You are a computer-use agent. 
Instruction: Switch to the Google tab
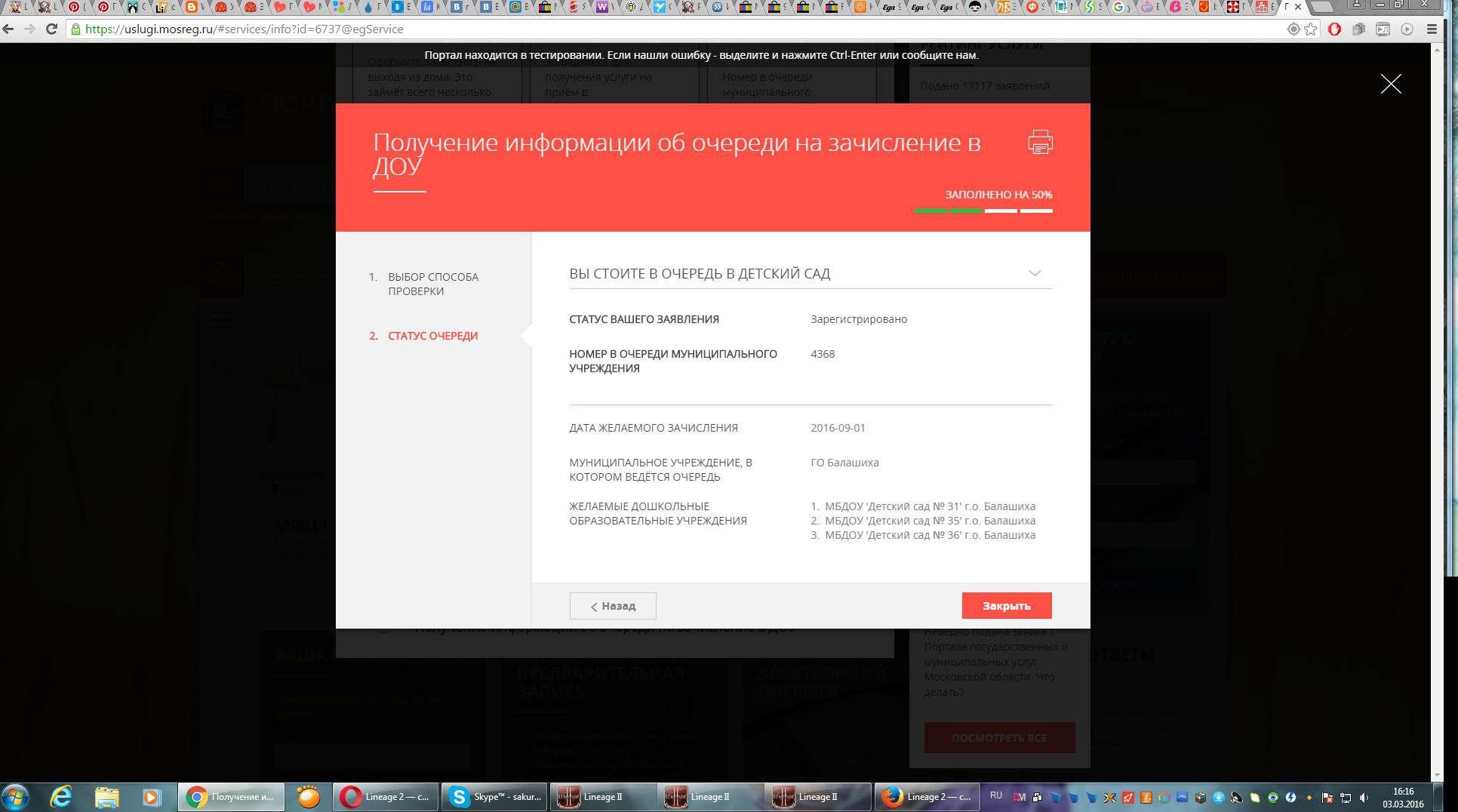point(1121,8)
